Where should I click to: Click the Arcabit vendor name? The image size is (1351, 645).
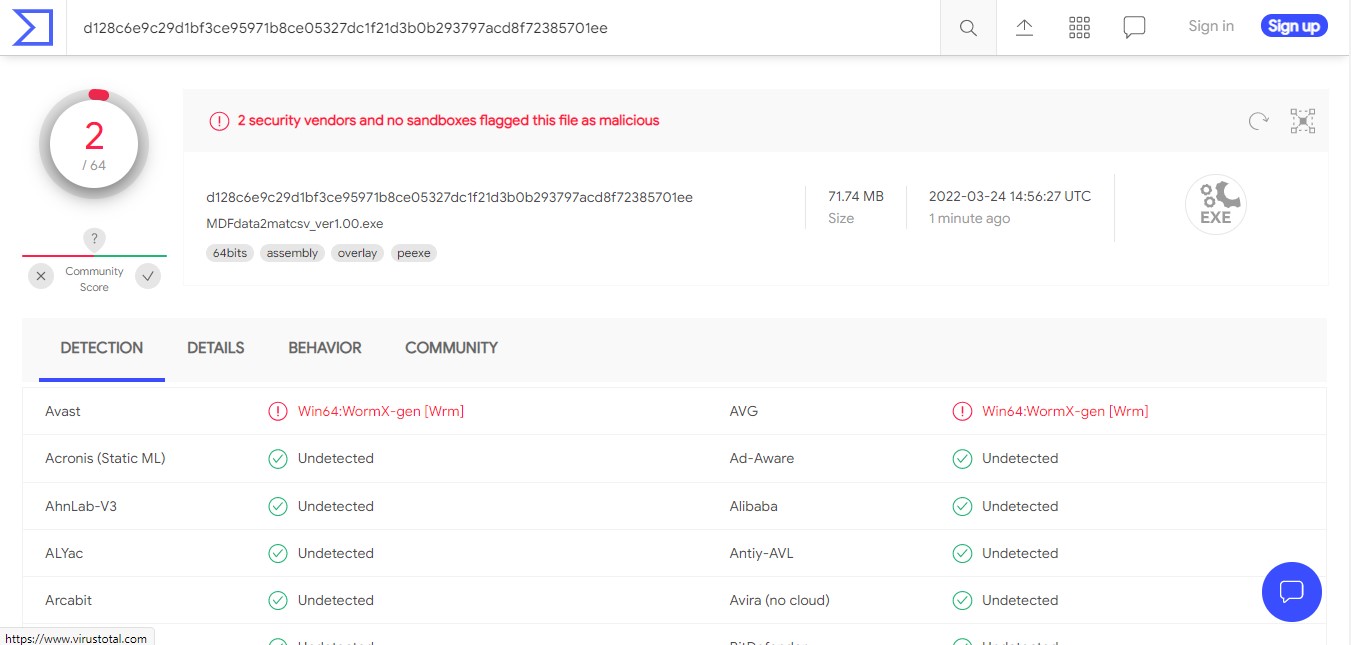tap(68, 600)
